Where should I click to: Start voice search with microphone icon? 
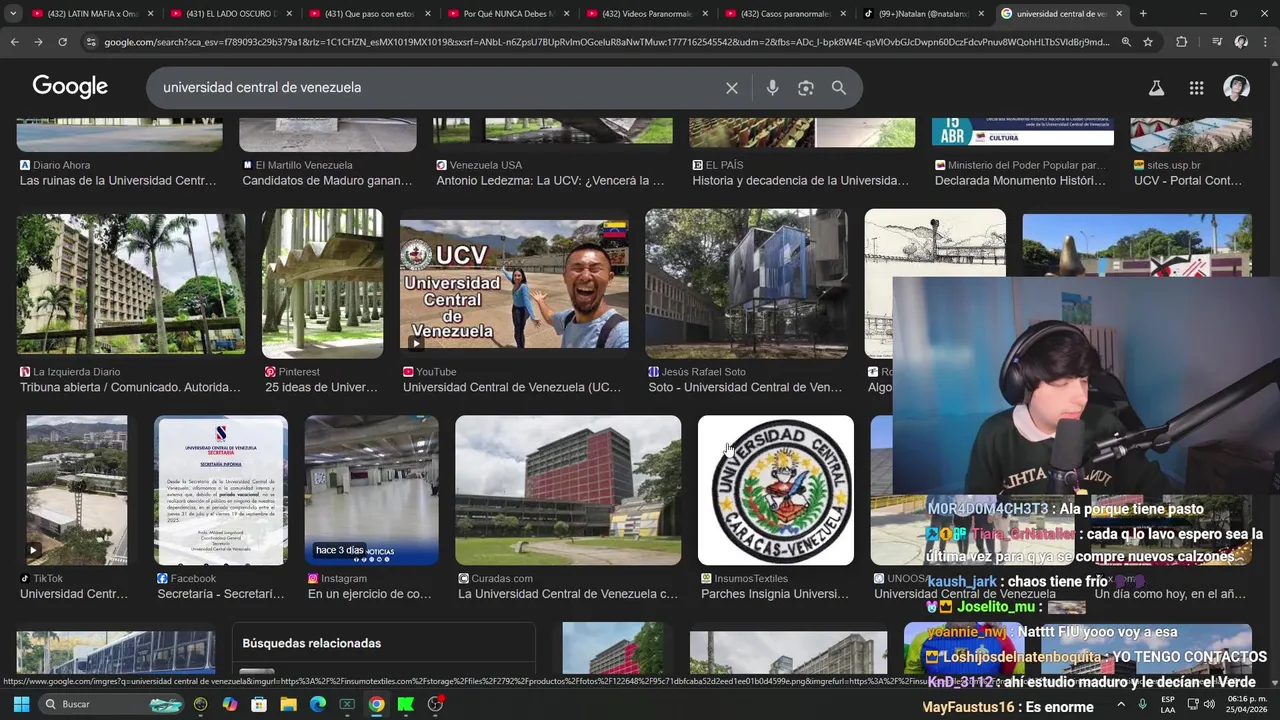[772, 88]
